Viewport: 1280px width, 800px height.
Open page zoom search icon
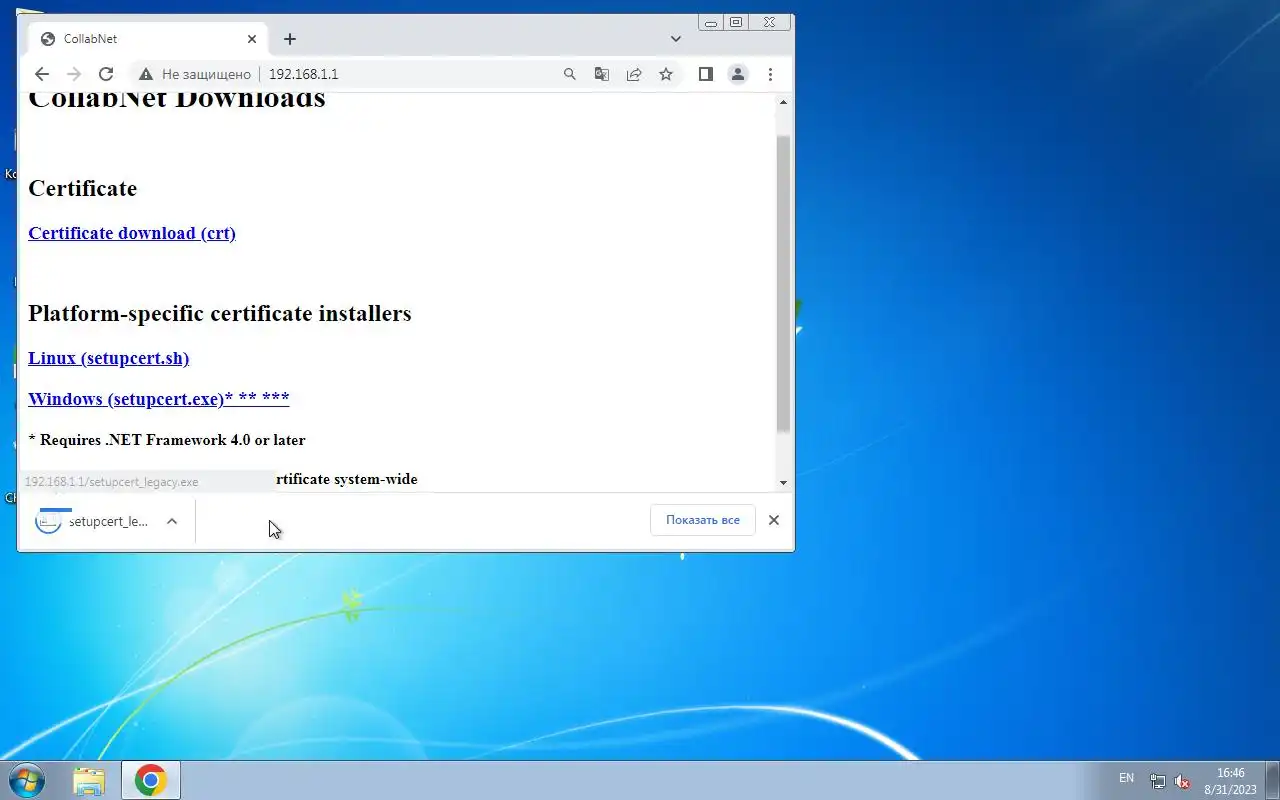click(x=570, y=74)
